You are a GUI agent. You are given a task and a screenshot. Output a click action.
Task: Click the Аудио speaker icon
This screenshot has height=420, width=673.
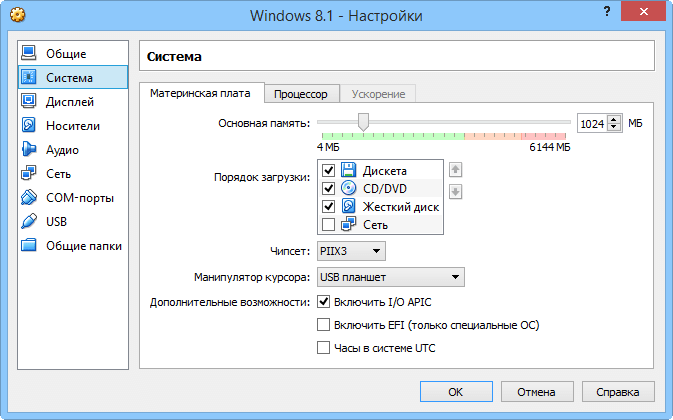point(29,149)
